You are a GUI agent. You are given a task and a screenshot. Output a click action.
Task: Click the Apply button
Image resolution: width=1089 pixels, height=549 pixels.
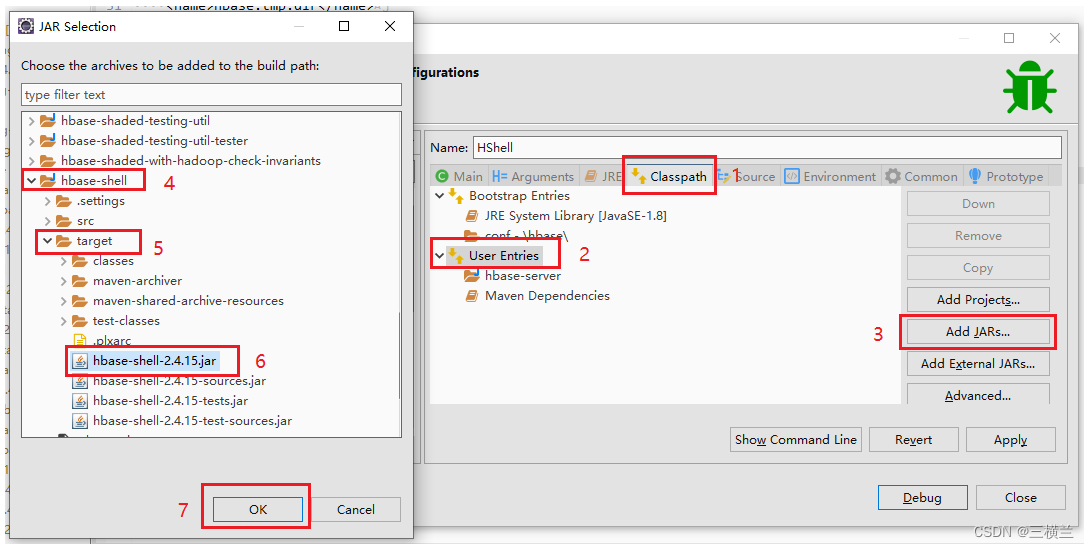1011,440
